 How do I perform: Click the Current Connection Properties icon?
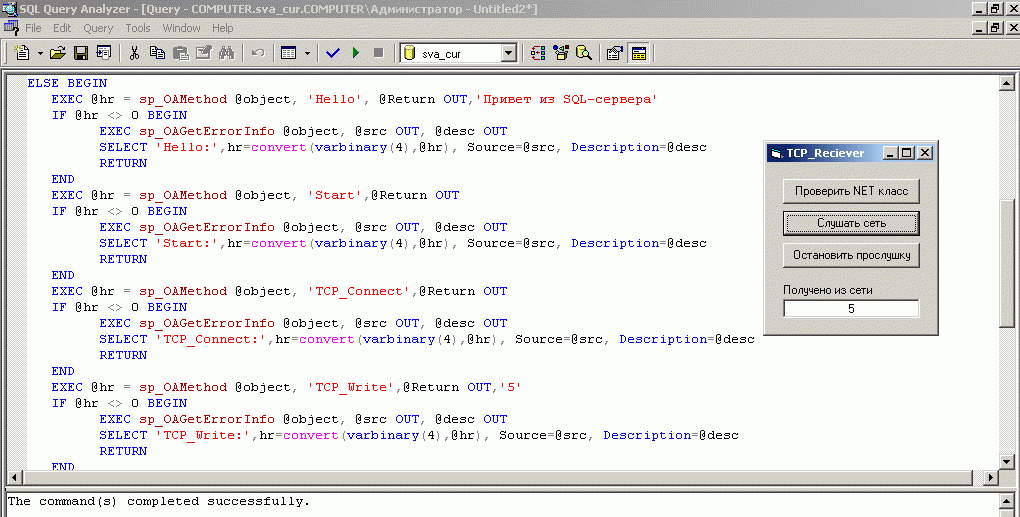point(615,53)
